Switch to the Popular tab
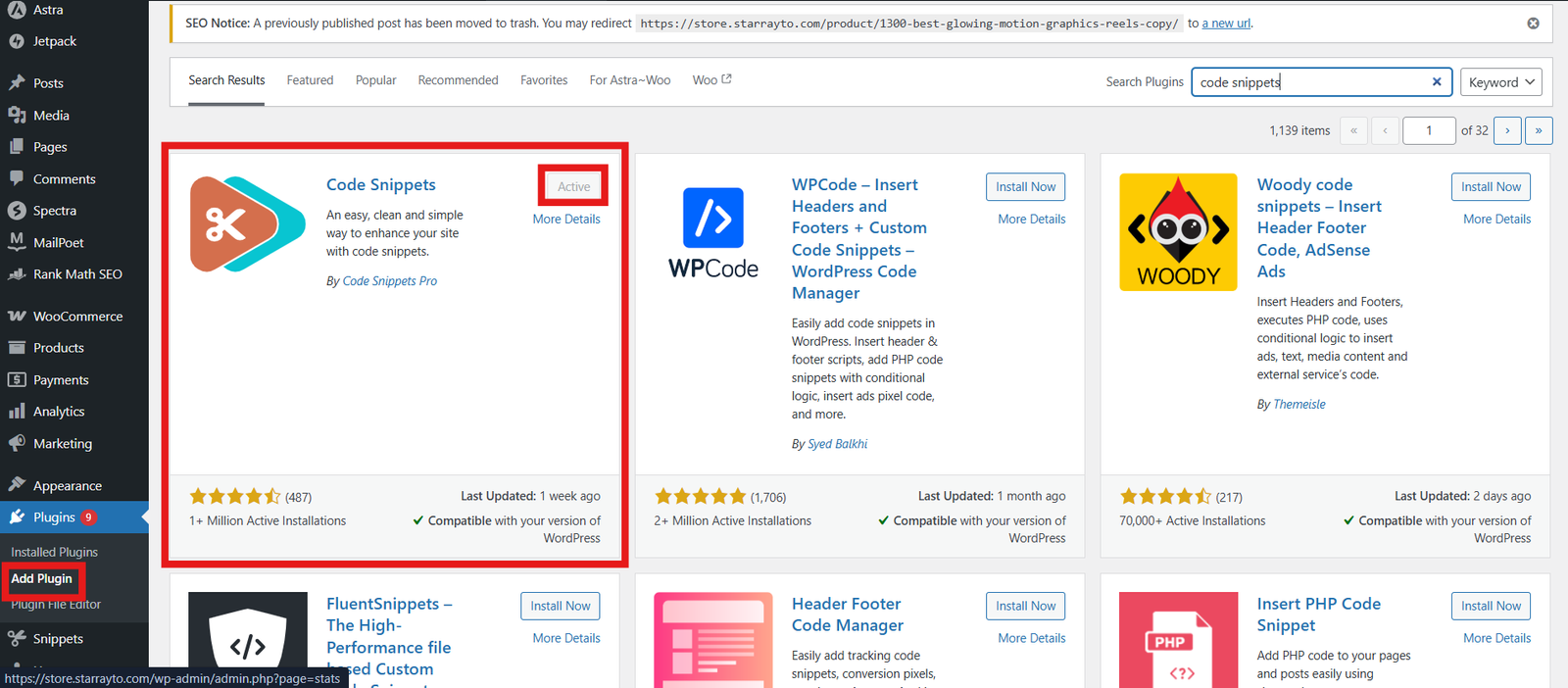This screenshot has width=1568, height=688. click(x=376, y=80)
